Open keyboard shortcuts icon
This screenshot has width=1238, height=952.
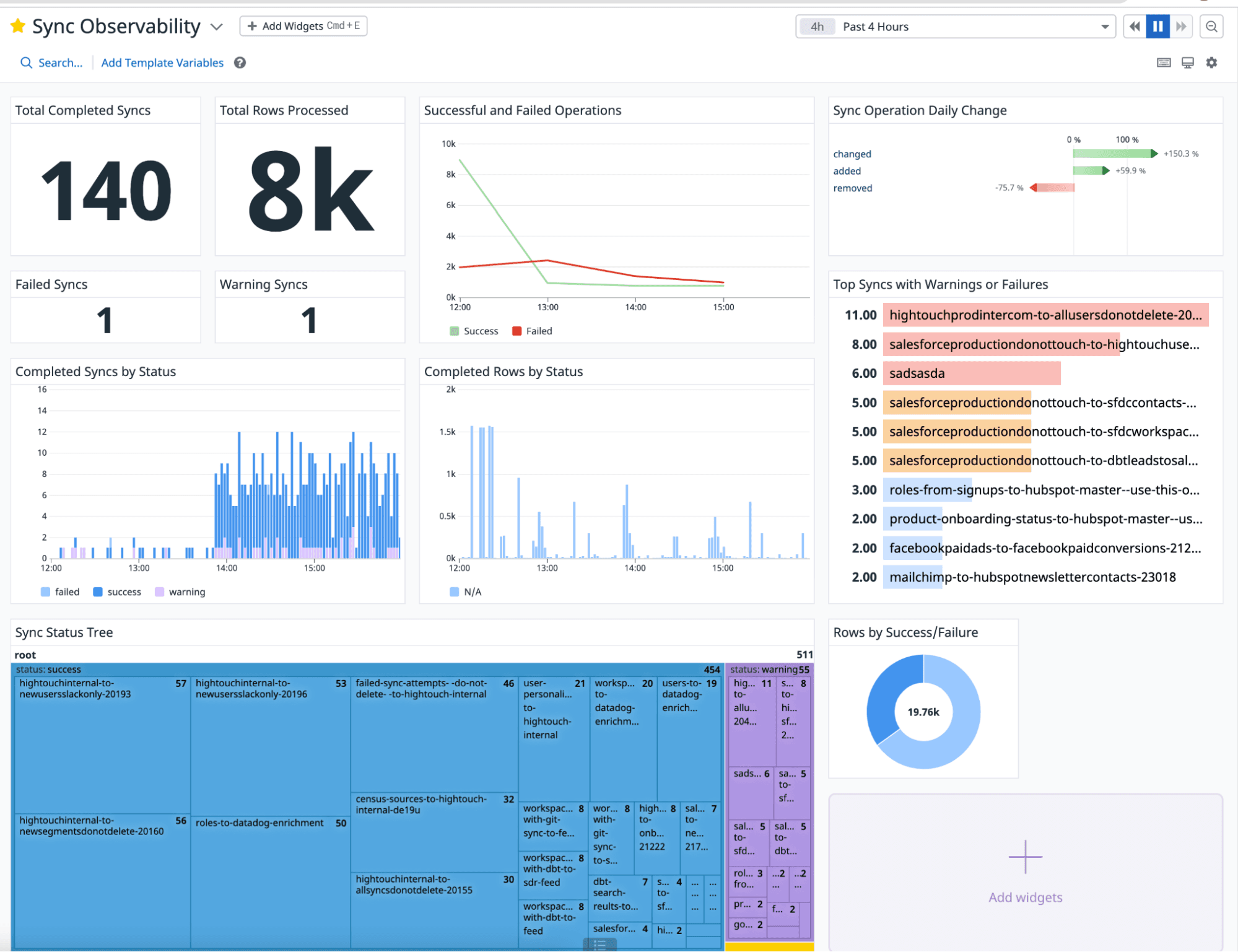1164,63
